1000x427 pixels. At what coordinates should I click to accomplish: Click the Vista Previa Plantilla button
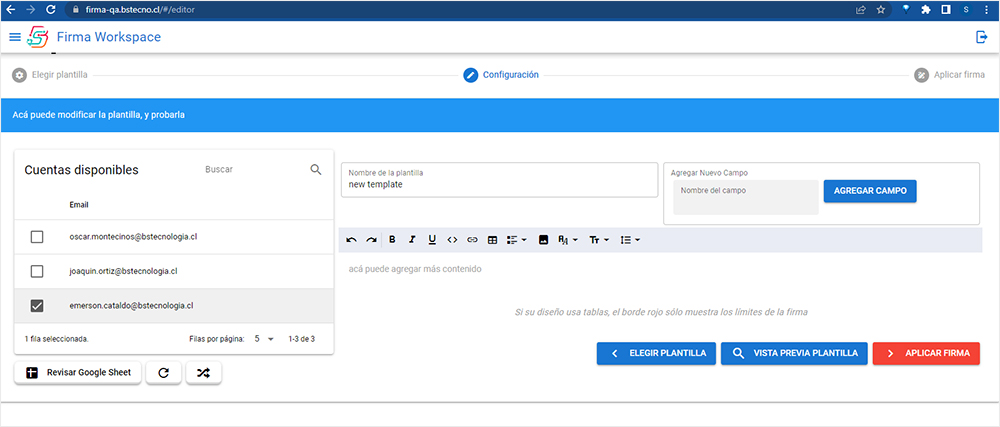(x=794, y=353)
